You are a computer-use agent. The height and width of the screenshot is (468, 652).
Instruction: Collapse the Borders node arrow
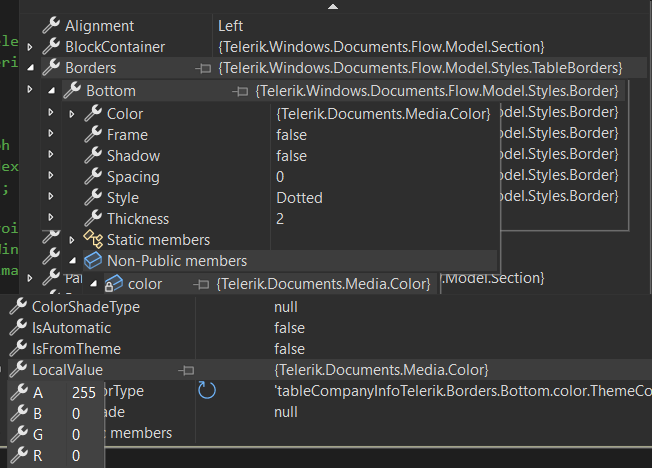(29, 68)
